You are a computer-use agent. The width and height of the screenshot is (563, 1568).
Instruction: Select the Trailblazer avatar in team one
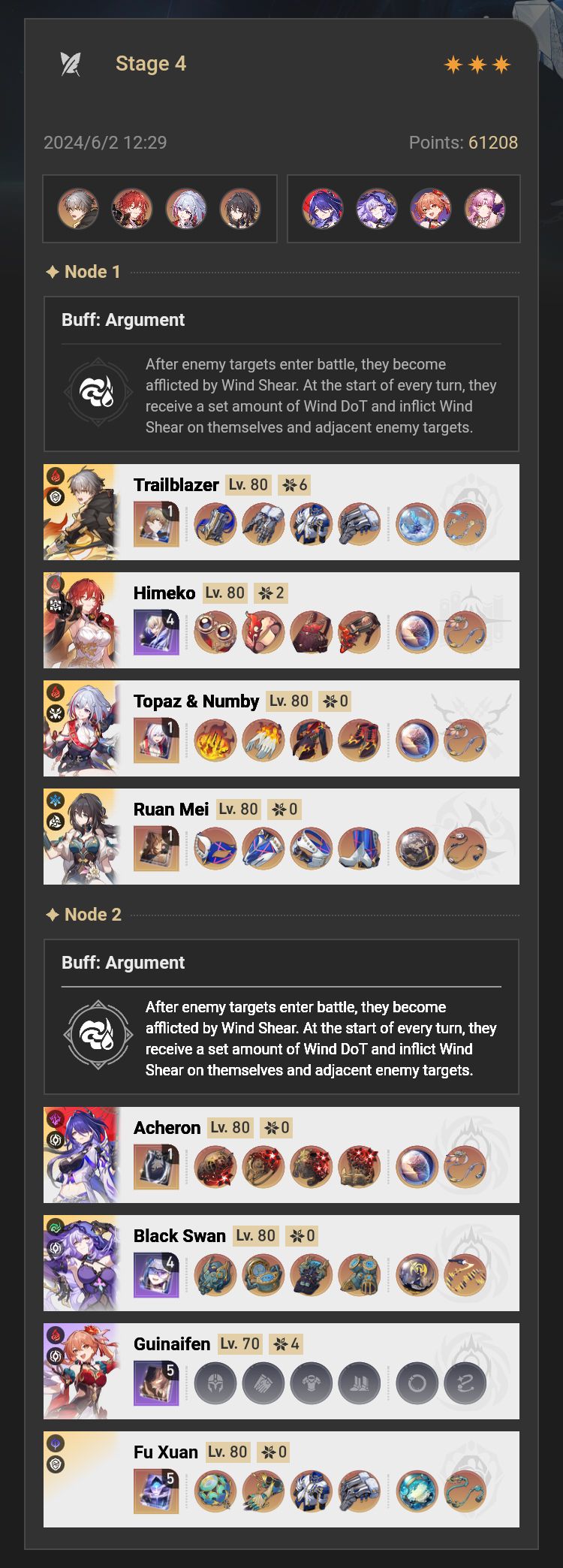point(78,209)
